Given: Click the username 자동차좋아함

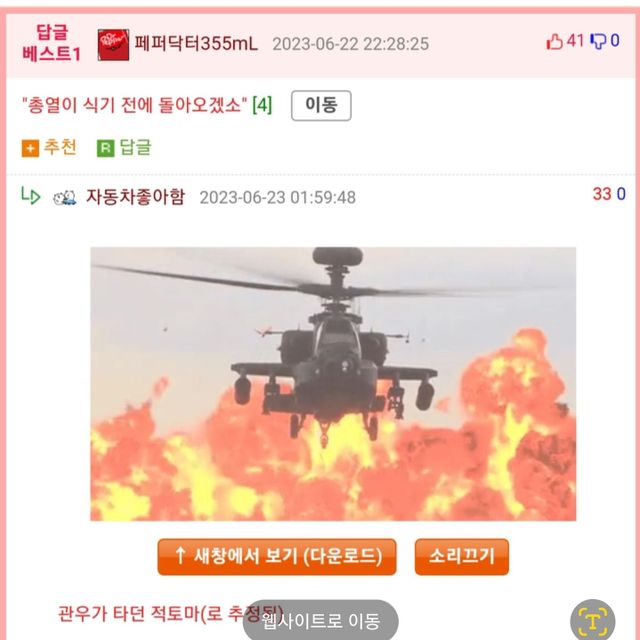Looking at the screenshot, I should pyautogui.click(x=136, y=197).
